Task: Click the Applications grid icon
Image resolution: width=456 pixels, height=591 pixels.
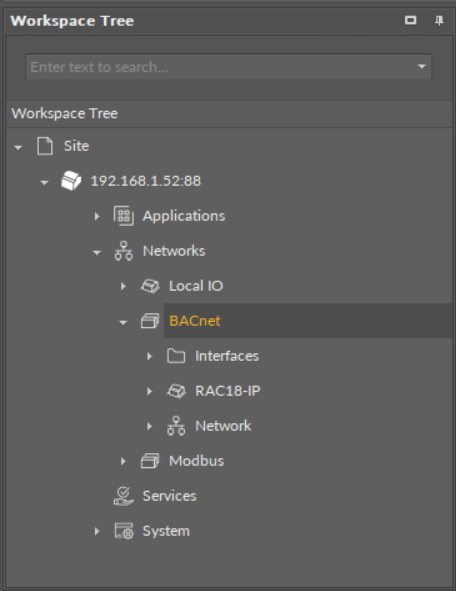Action: click(124, 216)
